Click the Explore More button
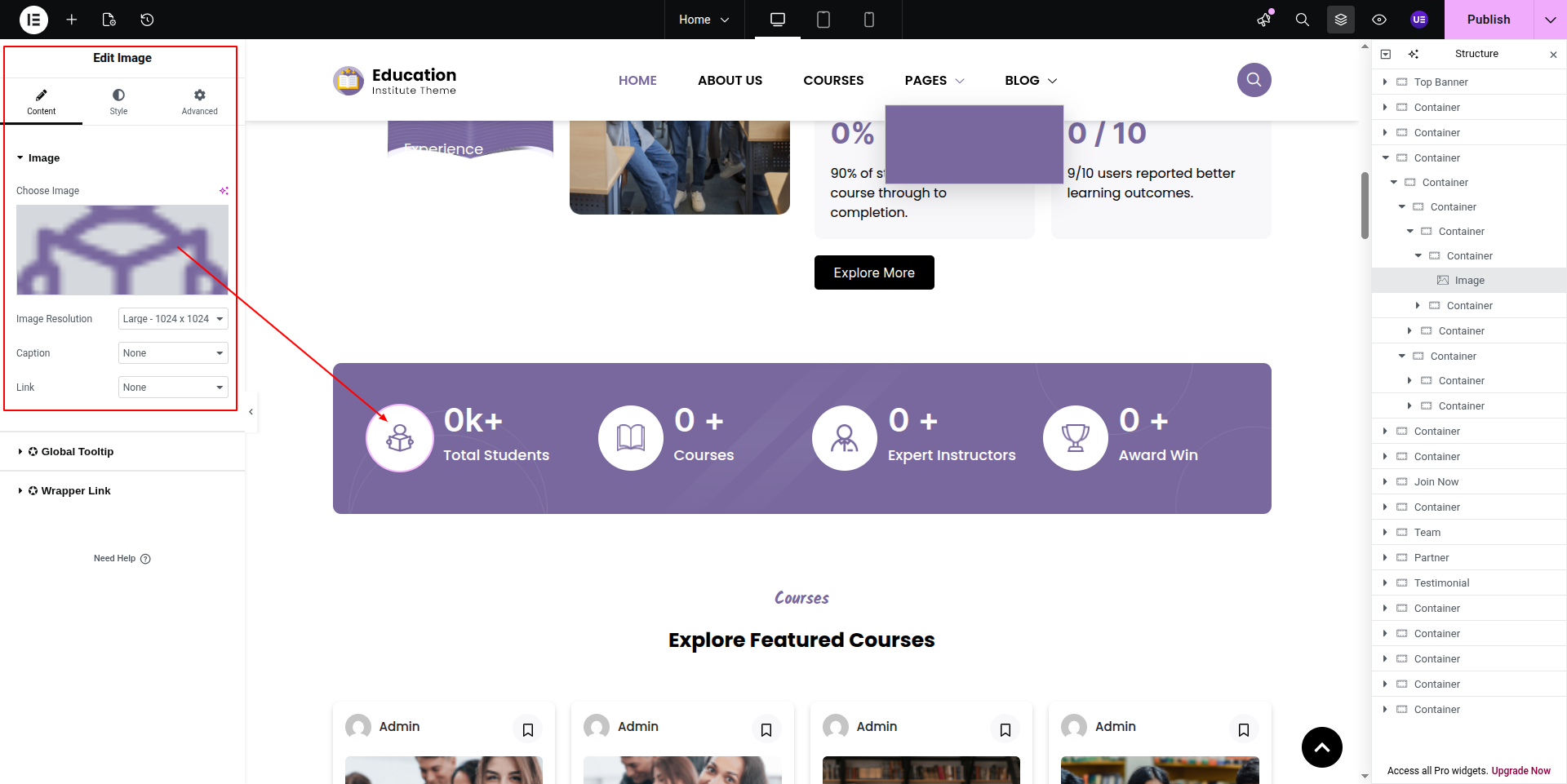The width and height of the screenshot is (1567, 784). pyautogui.click(x=874, y=272)
